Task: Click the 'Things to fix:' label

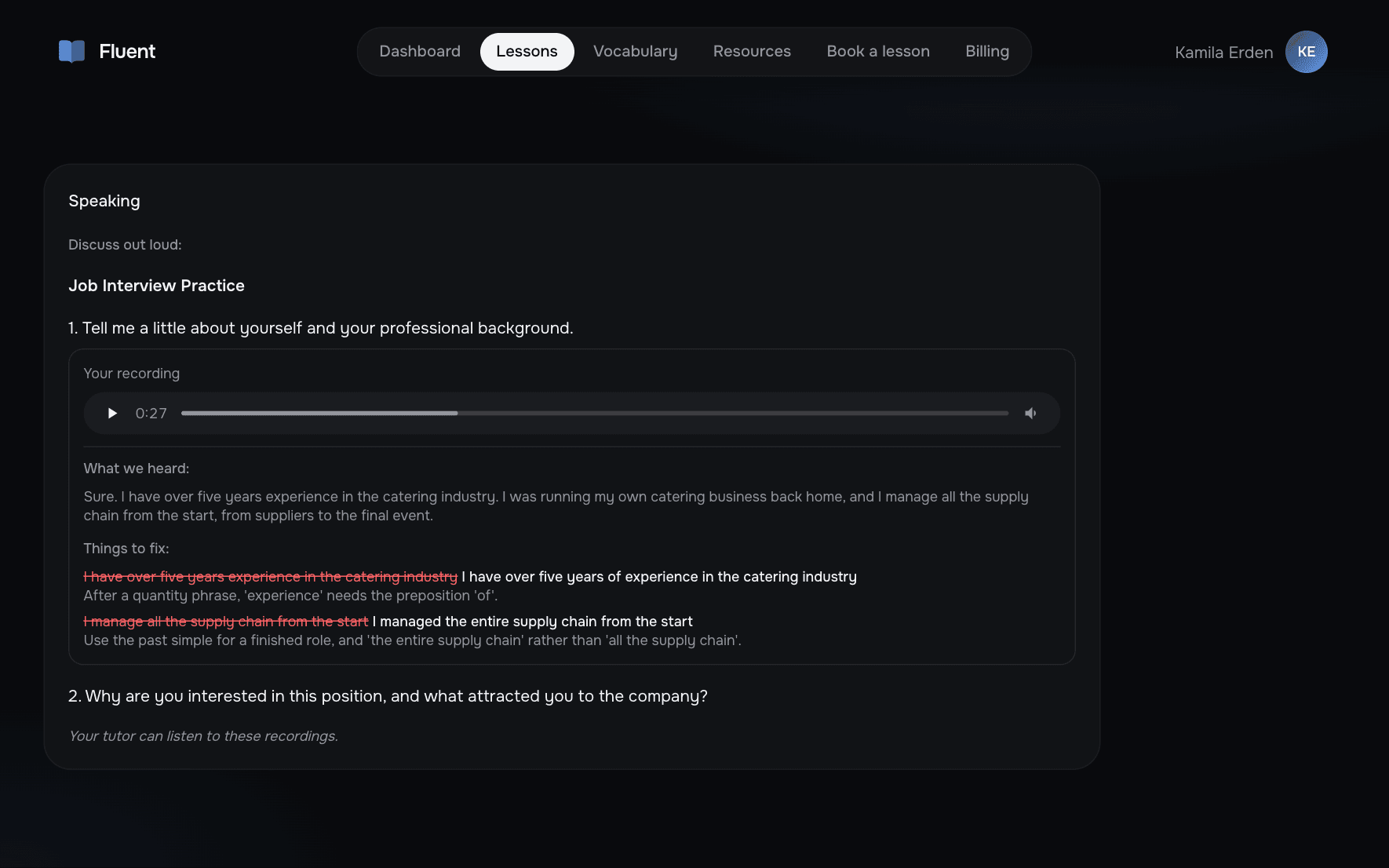Action: [x=126, y=549]
